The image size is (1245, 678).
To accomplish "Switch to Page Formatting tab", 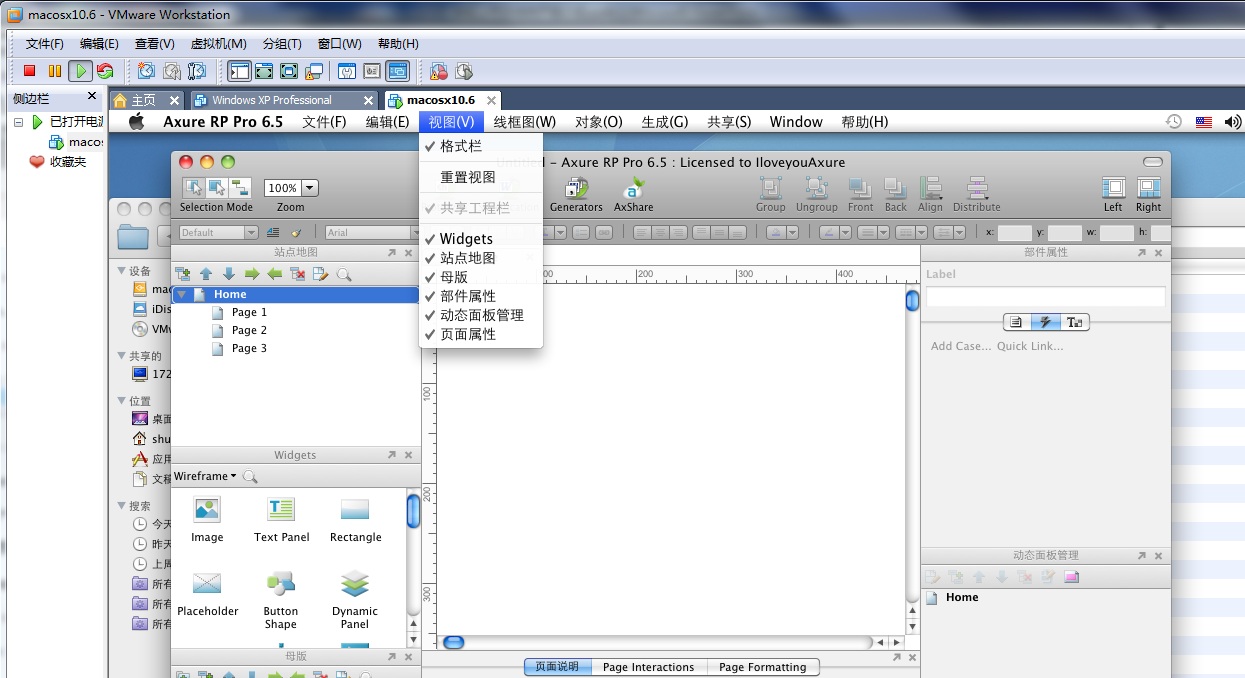I will point(762,667).
